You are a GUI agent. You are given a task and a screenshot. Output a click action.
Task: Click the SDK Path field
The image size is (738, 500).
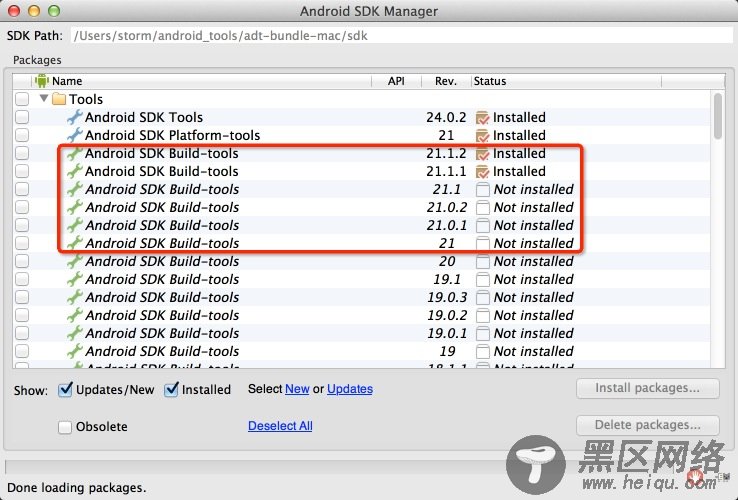(x=402, y=36)
